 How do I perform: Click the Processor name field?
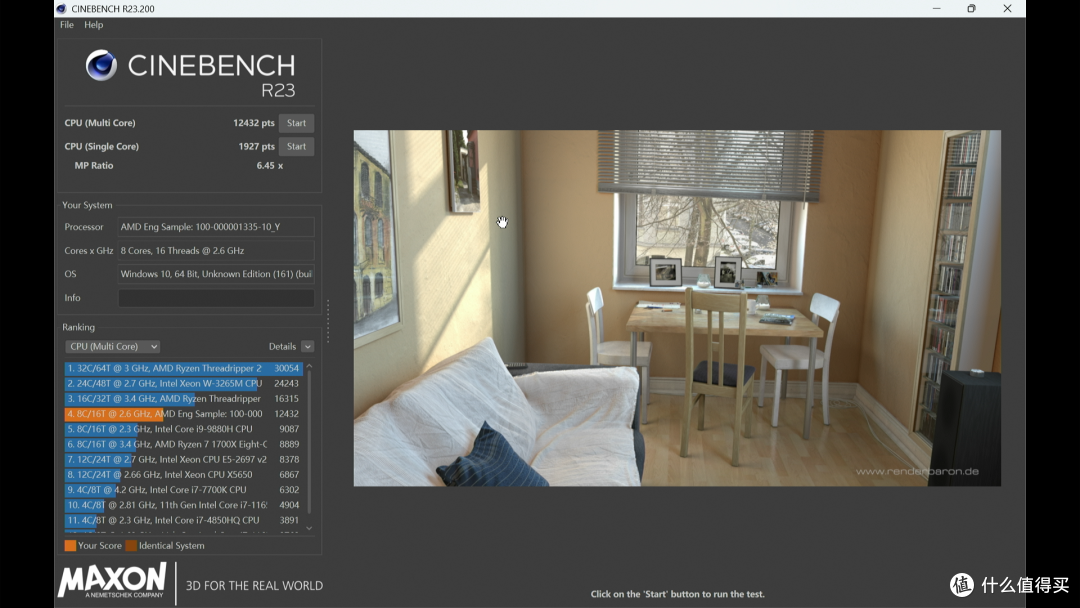coord(216,227)
